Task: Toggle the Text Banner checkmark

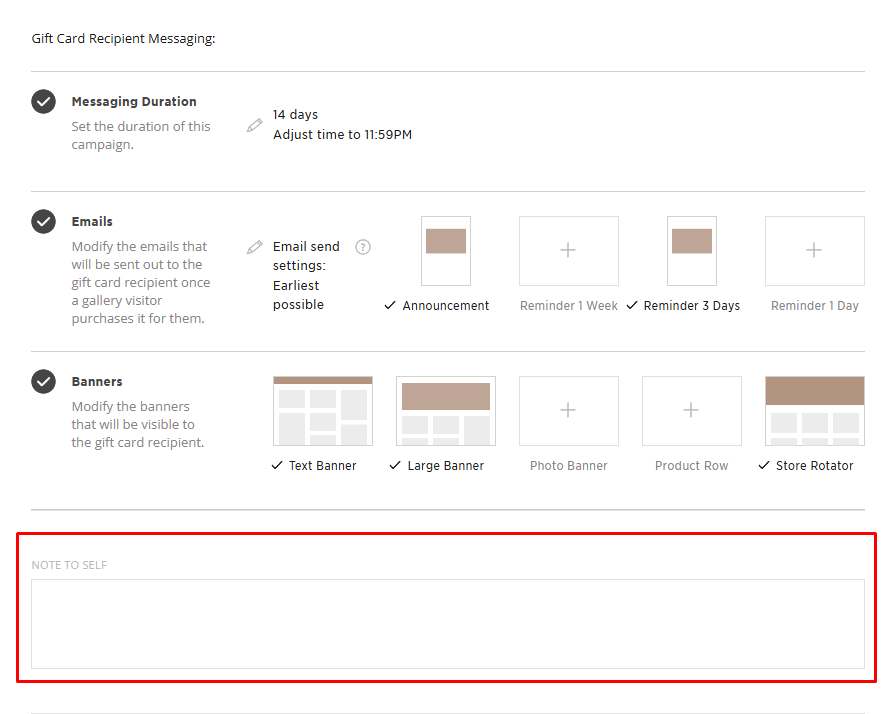Action: pyautogui.click(x=278, y=466)
